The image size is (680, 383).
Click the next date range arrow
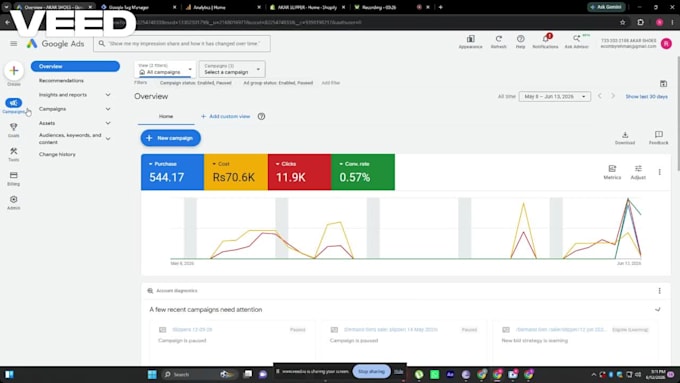[x=613, y=96]
